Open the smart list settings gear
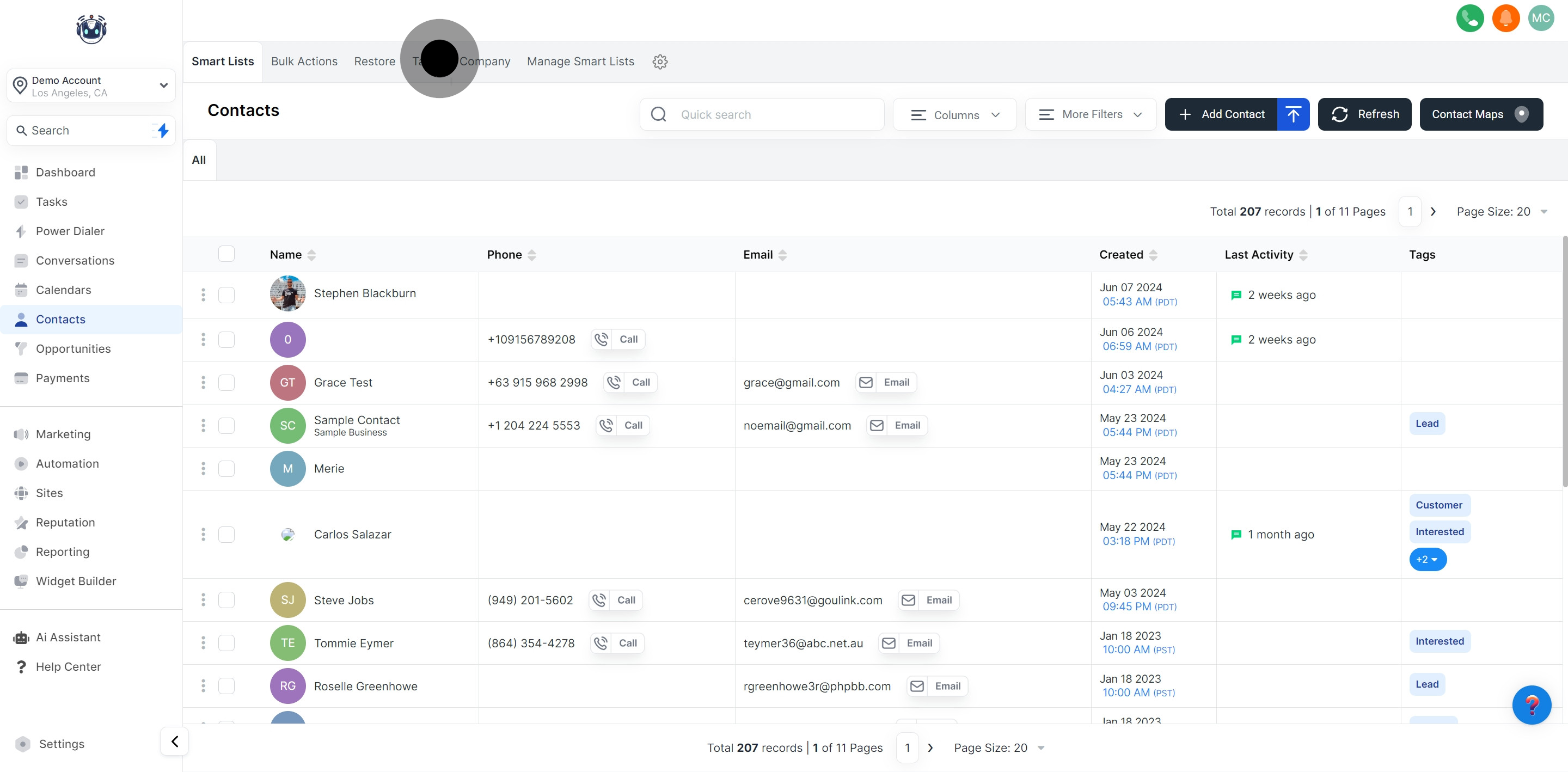The image size is (1568, 772). (660, 62)
